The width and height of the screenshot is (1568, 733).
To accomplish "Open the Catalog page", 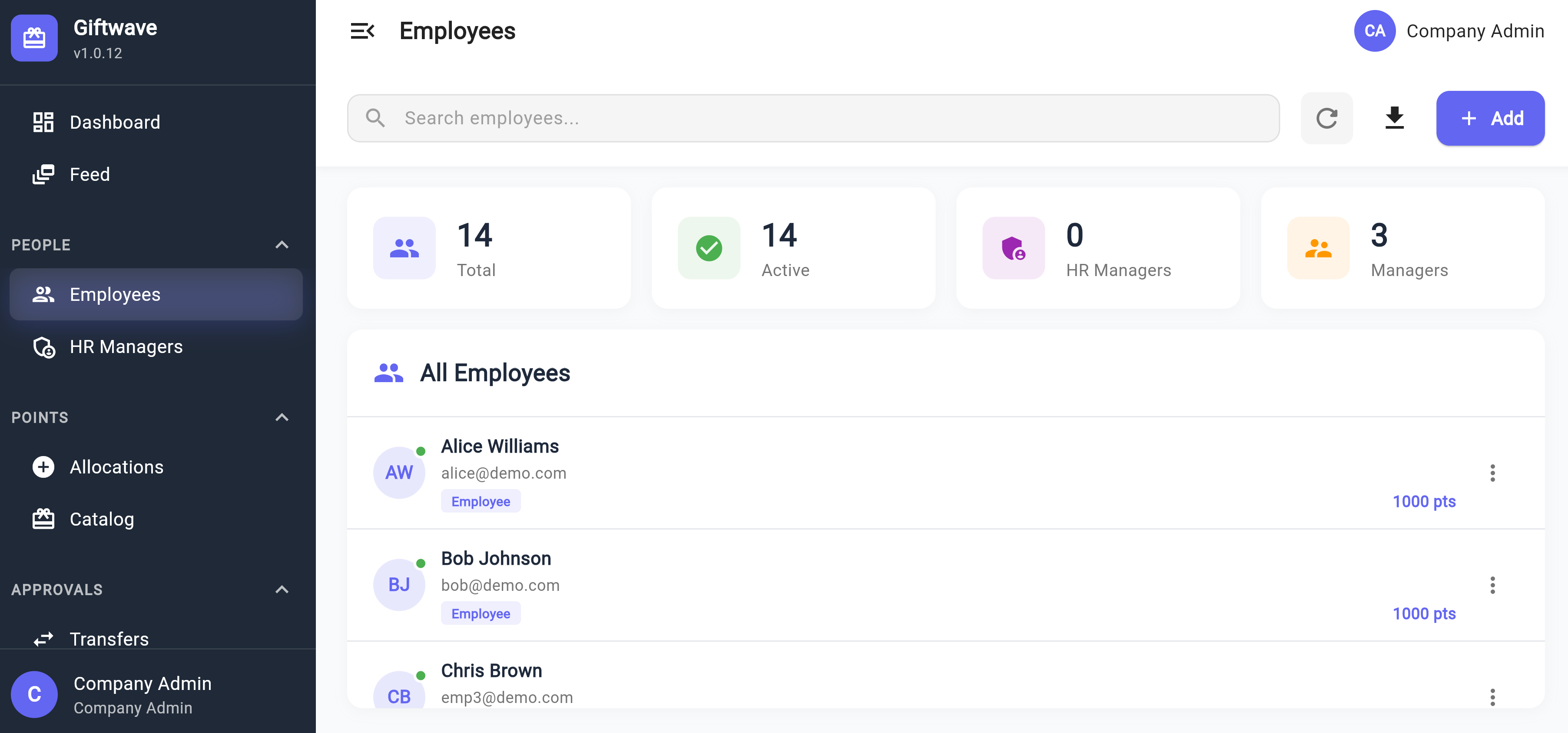I will pos(156,519).
